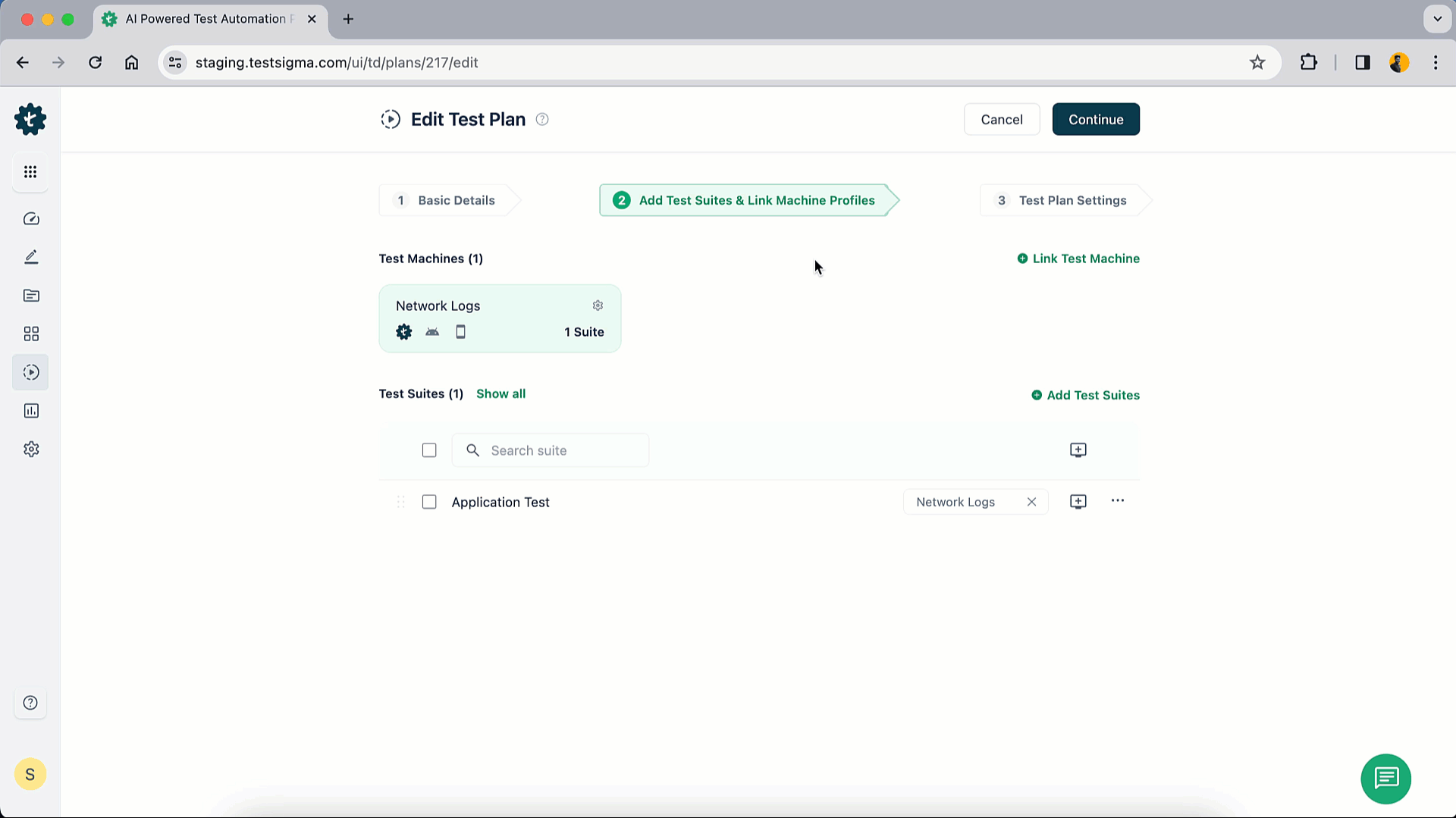Viewport: 1456px width, 818px height.
Task: Click the link-machine icon in suite header row
Action: (1078, 450)
